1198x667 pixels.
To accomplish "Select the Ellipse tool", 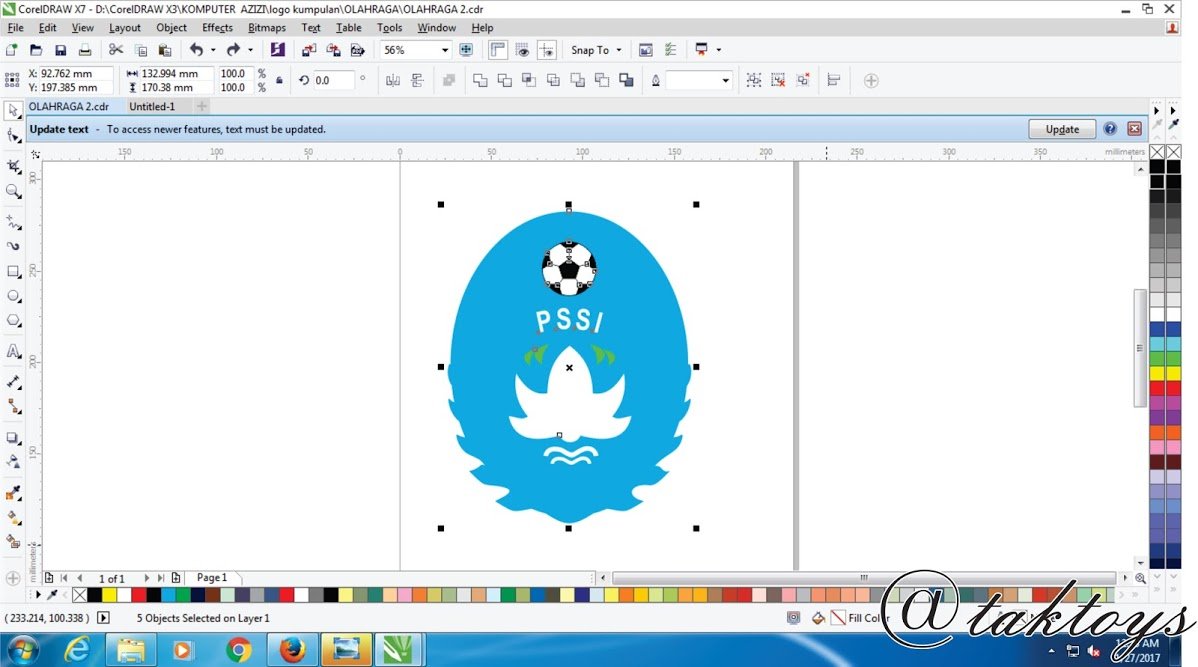I will click(x=13, y=296).
